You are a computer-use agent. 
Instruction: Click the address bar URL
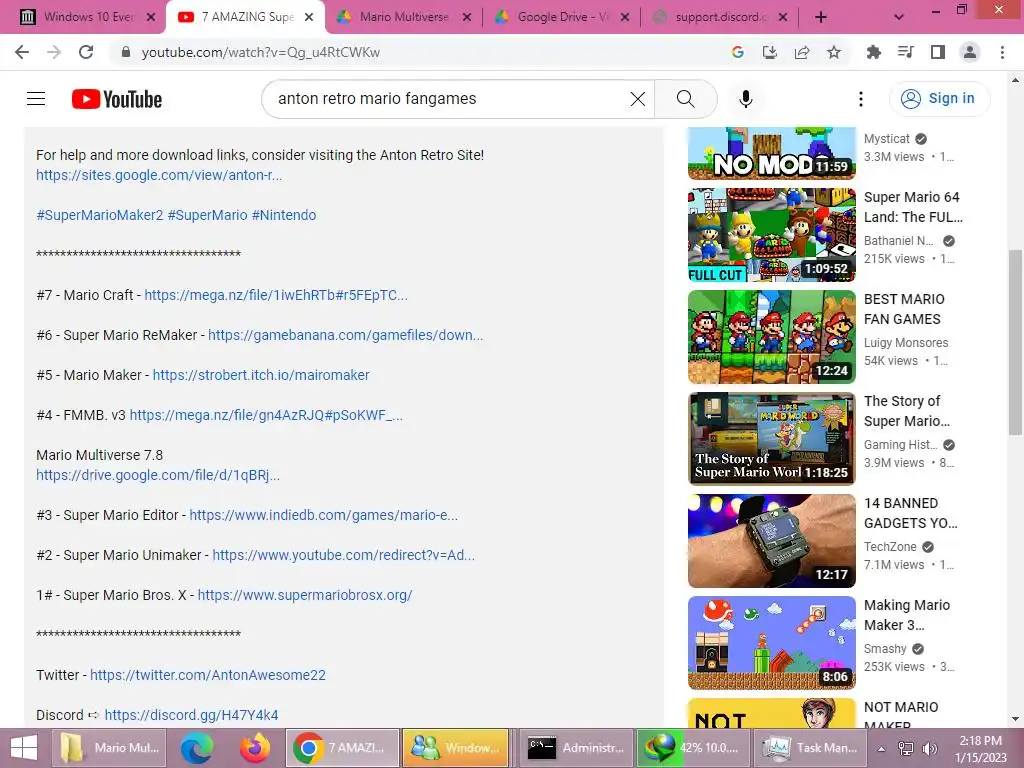pos(261,52)
